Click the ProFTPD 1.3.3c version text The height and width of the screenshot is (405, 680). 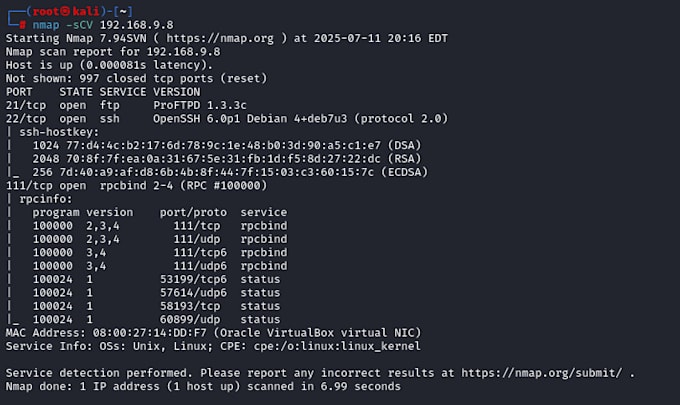click(x=200, y=105)
